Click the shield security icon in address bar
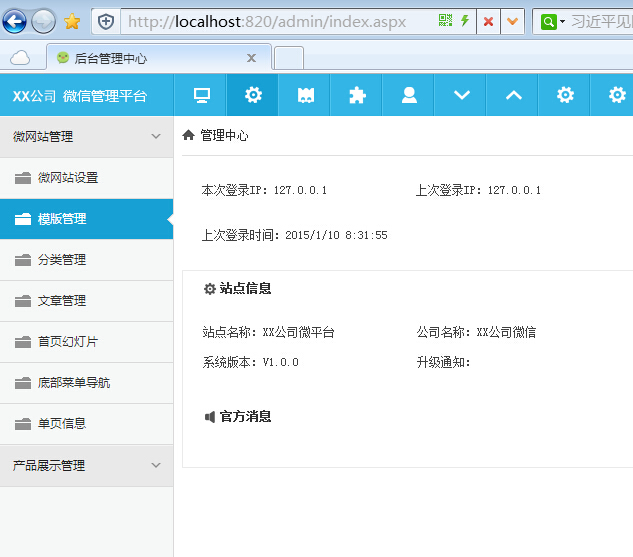The image size is (633, 557). click(106, 21)
